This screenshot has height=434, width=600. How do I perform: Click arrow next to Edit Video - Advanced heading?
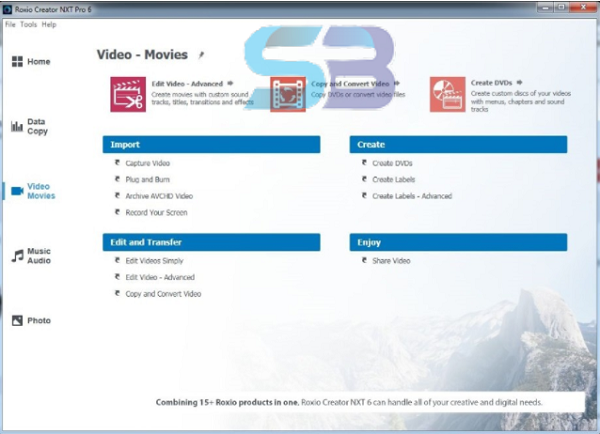[230, 83]
